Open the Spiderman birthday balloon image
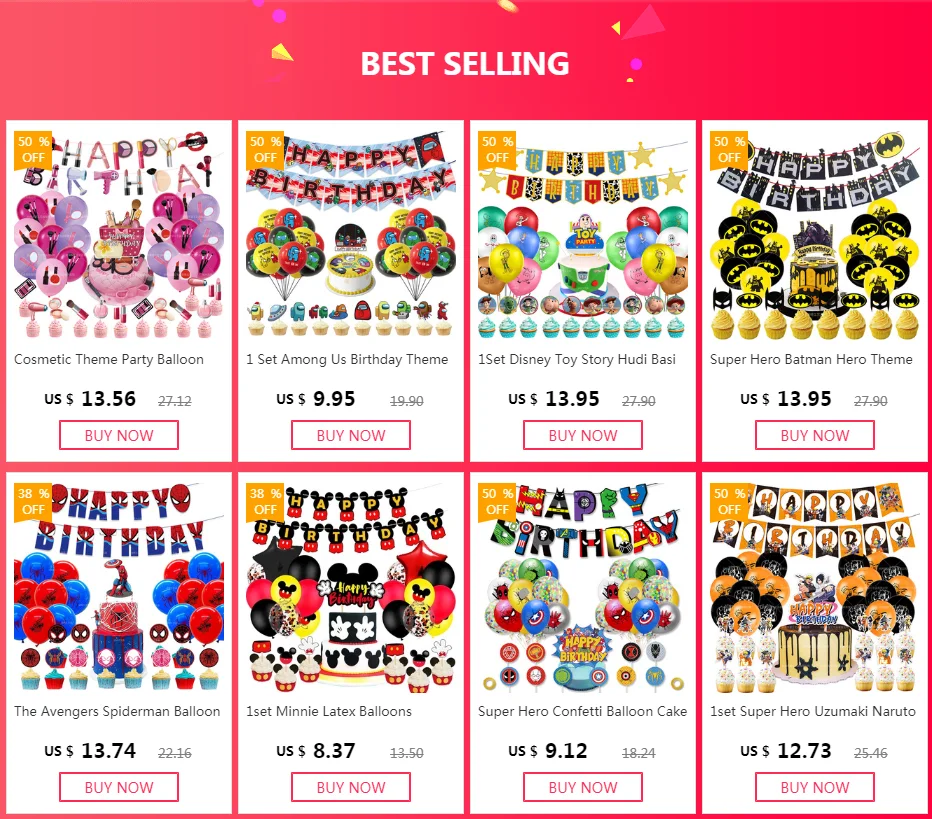Screen dimensions: 932x819 pos(119,588)
